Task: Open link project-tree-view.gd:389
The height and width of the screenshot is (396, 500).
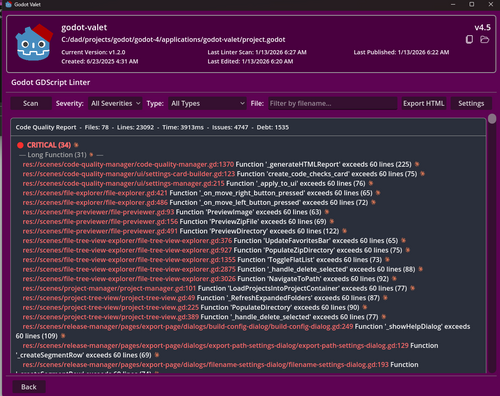Action: point(111,317)
